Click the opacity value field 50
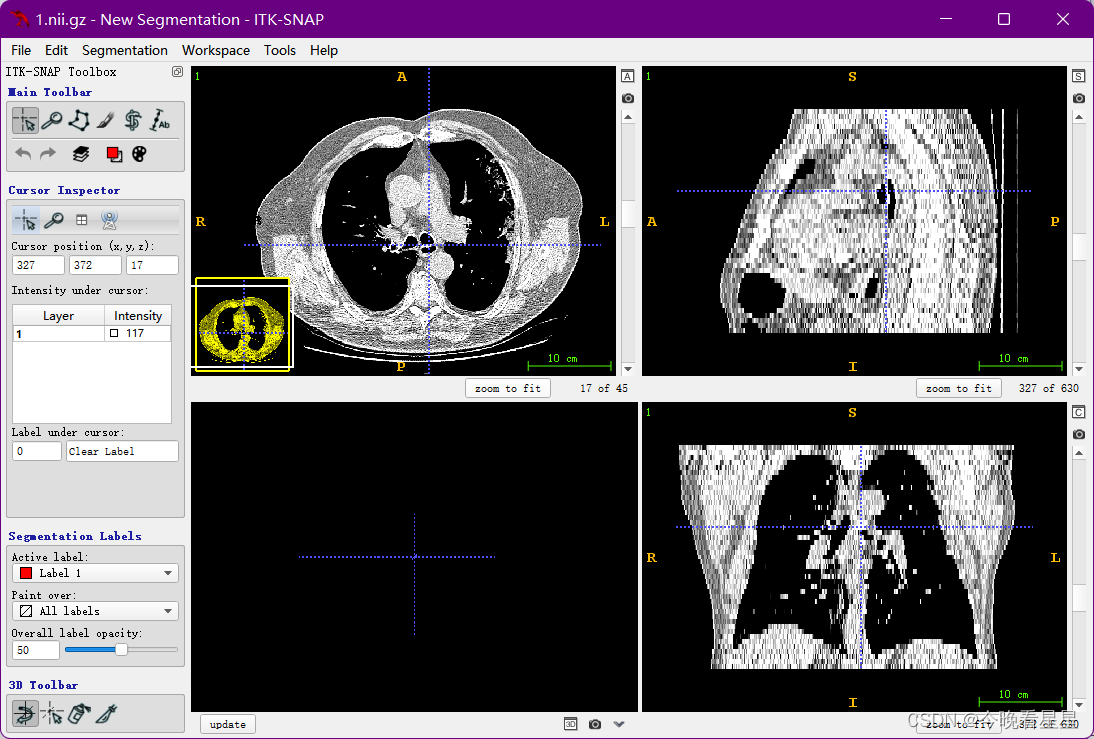The height and width of the screenshot is (739, 1094). point(36,650)
